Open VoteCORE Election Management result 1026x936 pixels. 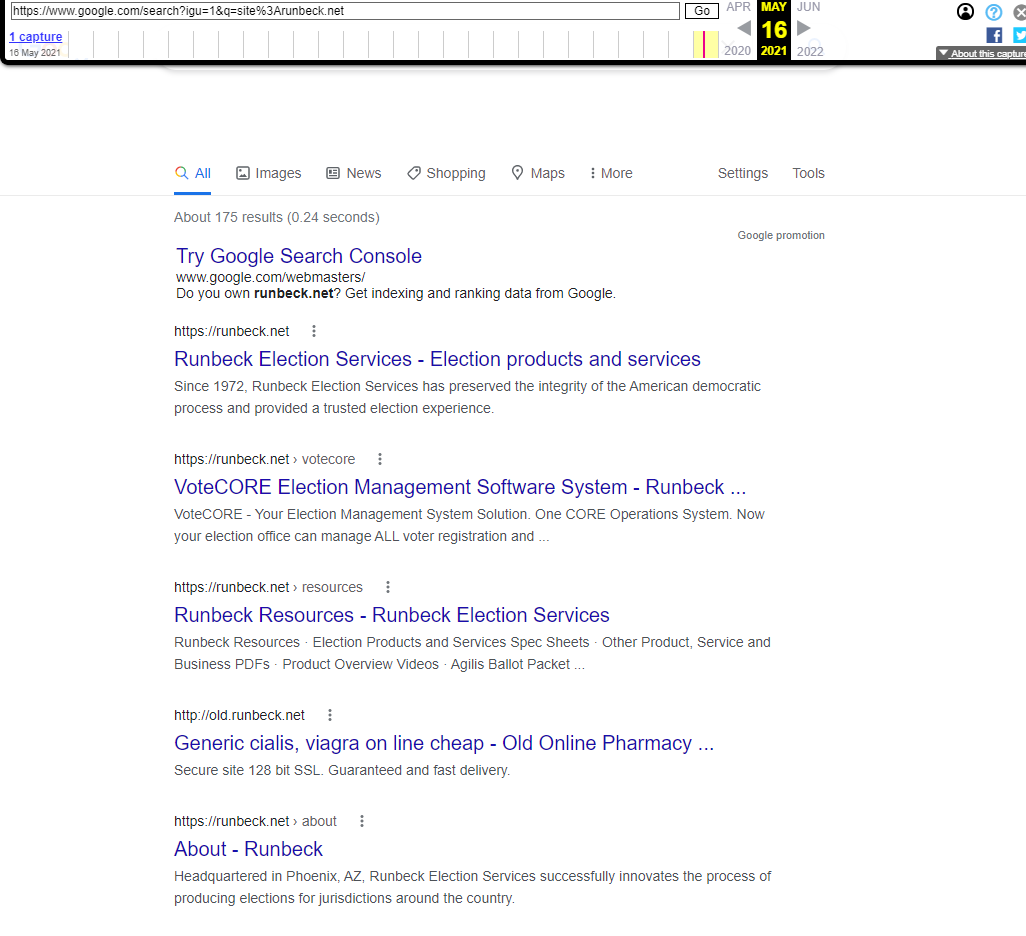pos(460,487)
